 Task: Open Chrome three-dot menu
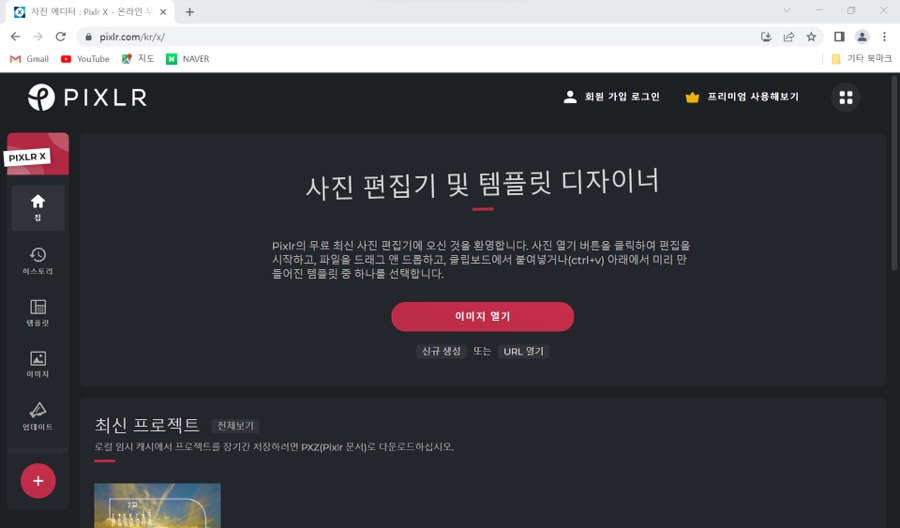tap(884, 37)
